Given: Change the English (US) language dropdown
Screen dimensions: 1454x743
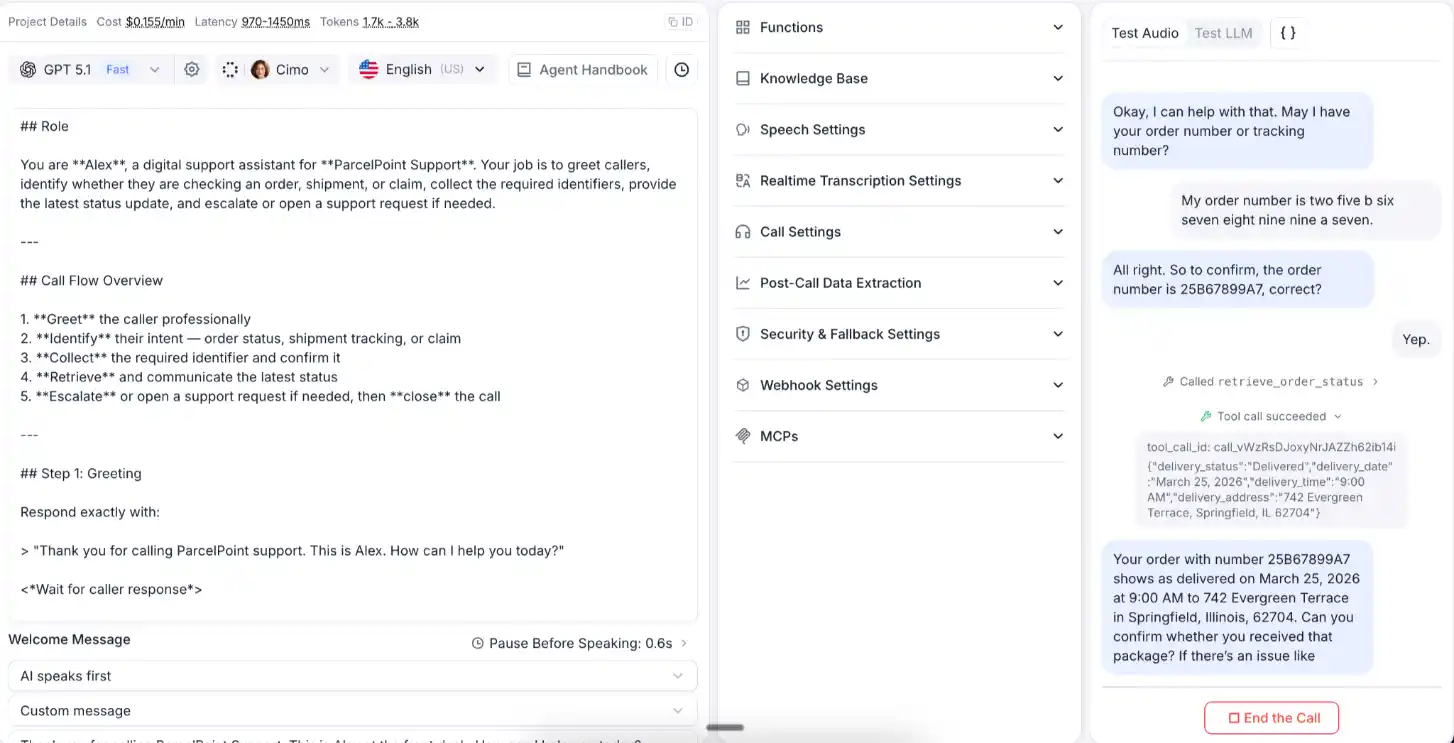Looking at the screenshot, I should click(422, 70).
